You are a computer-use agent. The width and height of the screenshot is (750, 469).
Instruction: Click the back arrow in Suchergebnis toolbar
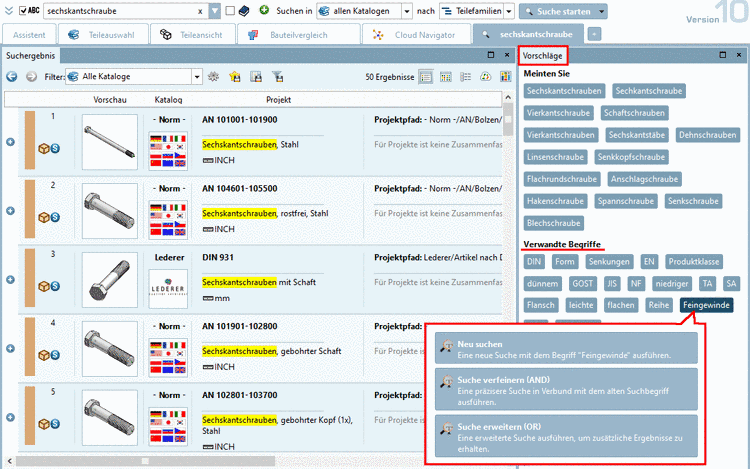(11, 76)
